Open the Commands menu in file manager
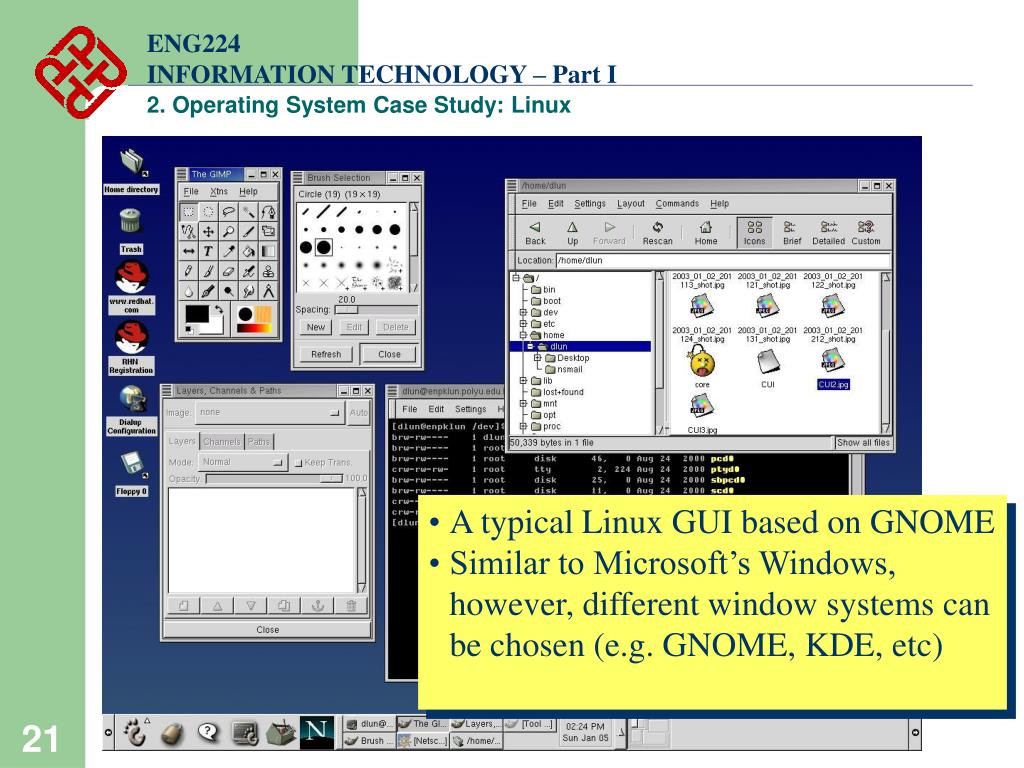Viewport: 1024px width, 768px height. (677, 204)
